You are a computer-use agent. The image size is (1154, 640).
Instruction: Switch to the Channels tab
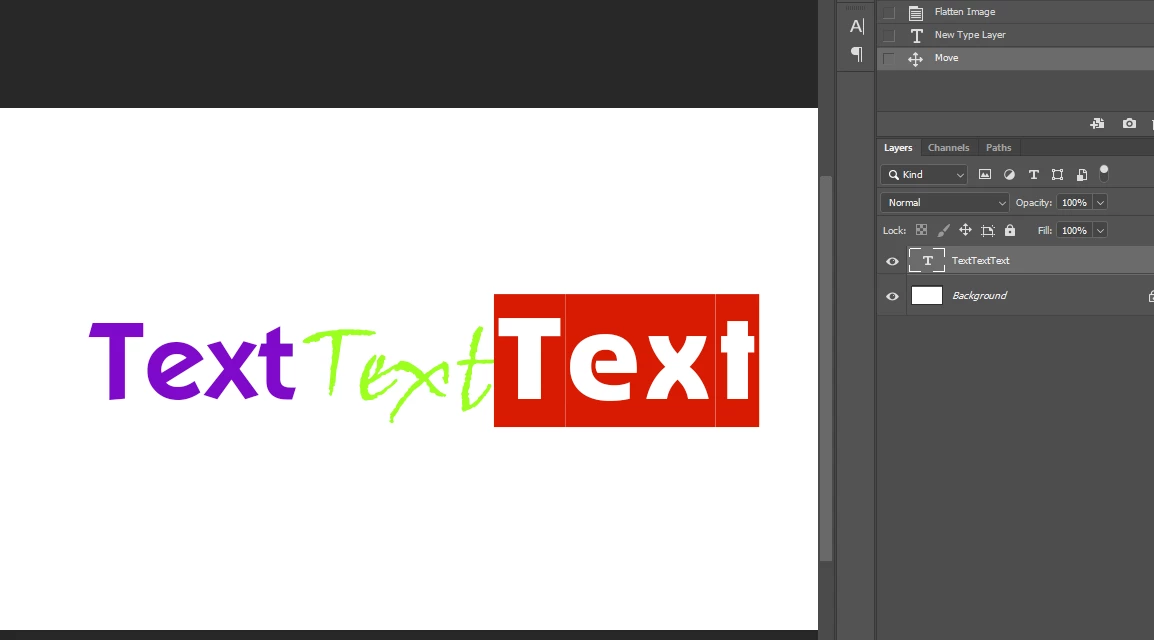tap(948, 148)
